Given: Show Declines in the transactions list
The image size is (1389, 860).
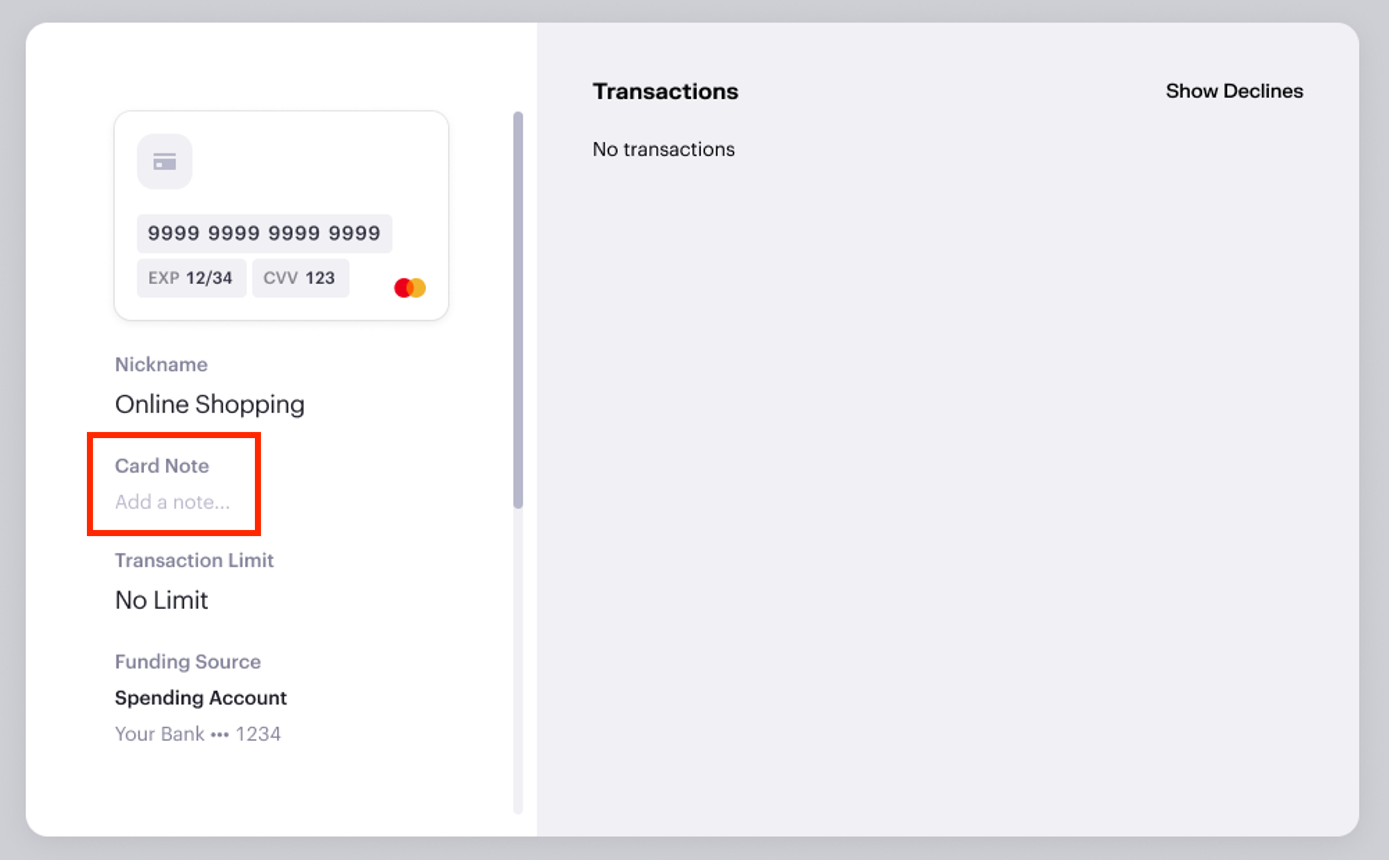Looking at the screenshot, I should (x=1234, y=91).
